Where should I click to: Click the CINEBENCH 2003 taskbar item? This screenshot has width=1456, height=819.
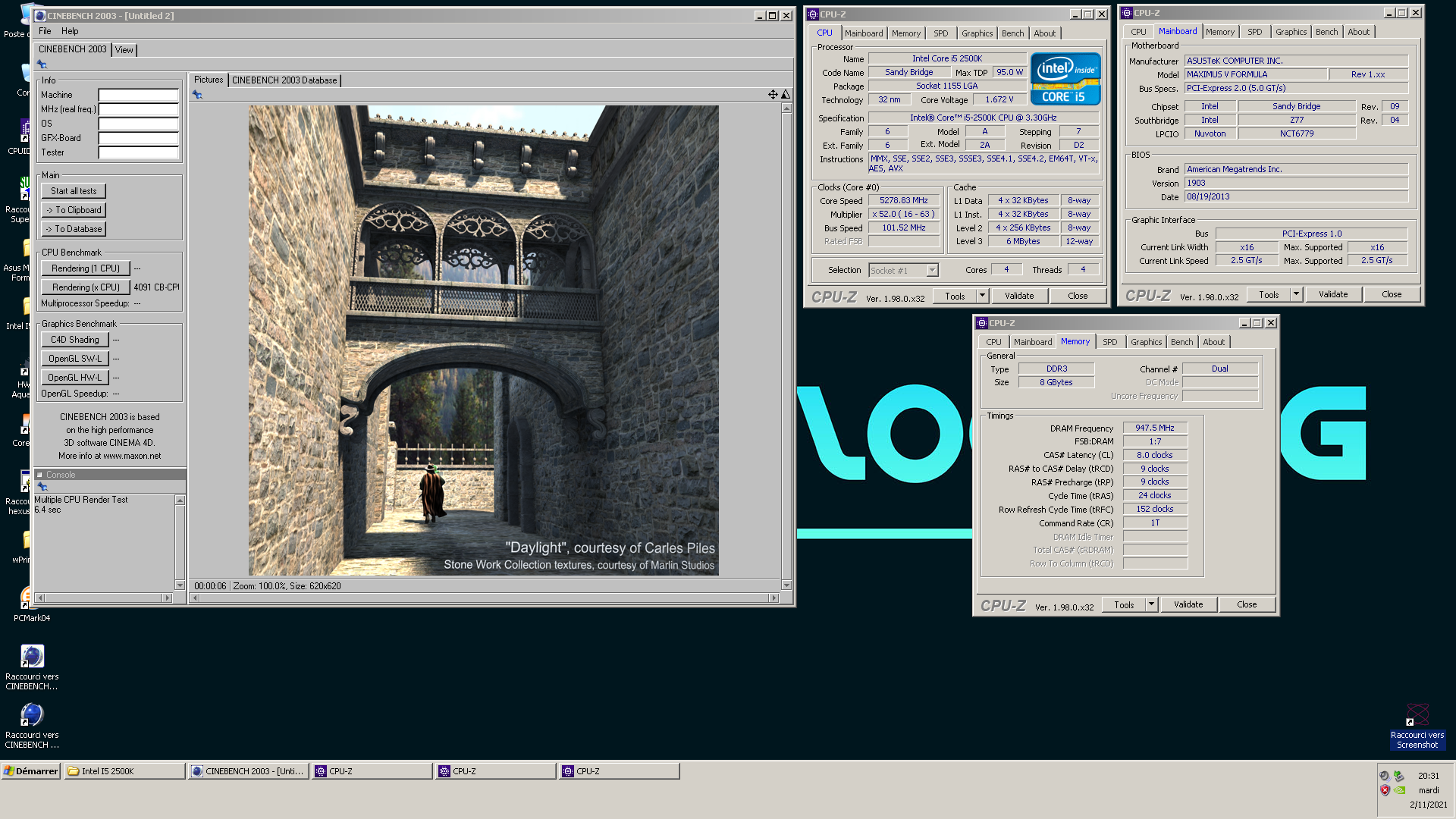click(x=248, y=771)
